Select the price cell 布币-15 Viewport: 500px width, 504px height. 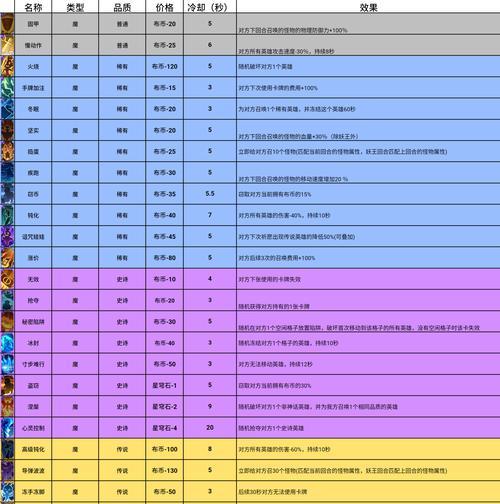click(165, 88)
